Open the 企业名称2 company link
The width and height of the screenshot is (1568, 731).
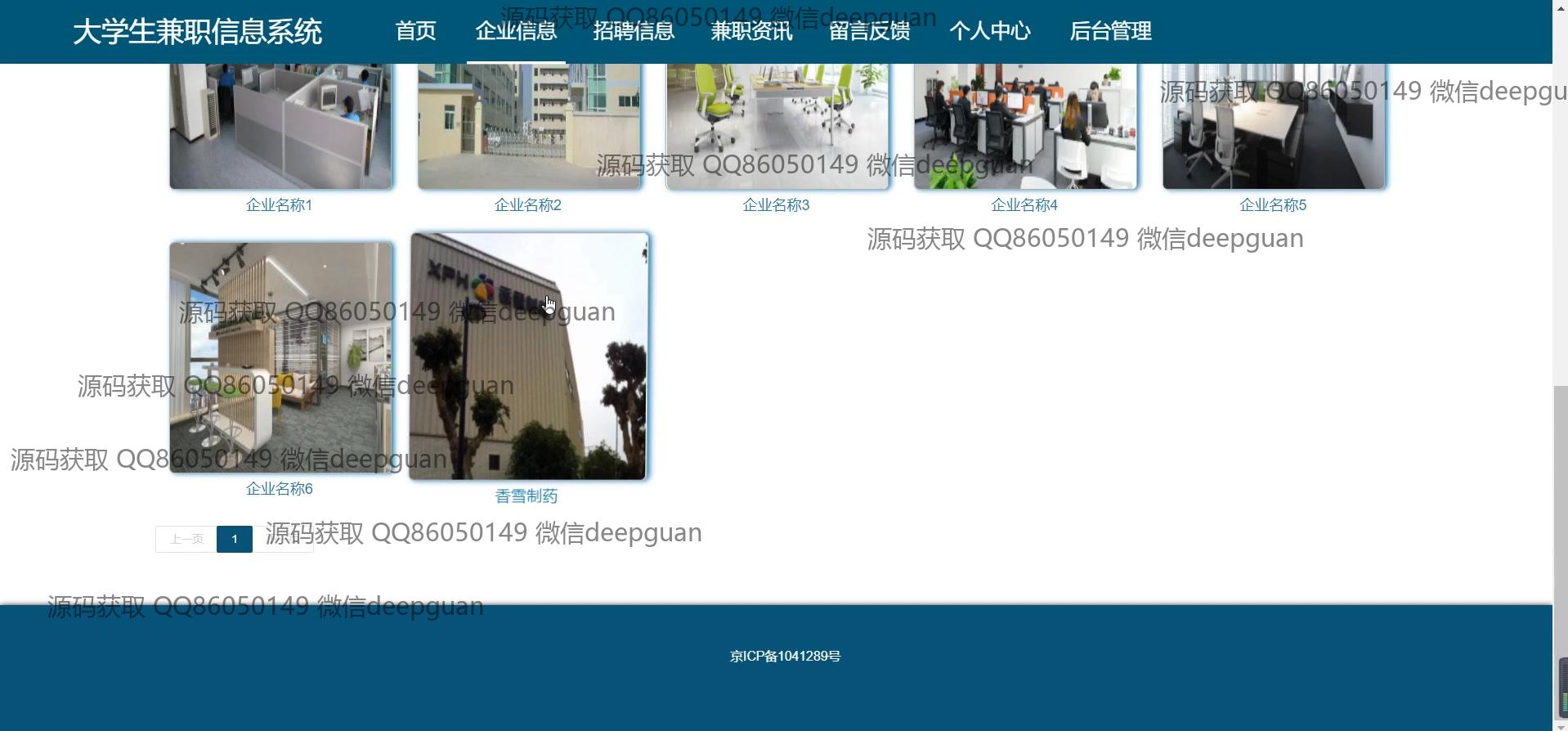pyautogui.click(x=527, y=205)
